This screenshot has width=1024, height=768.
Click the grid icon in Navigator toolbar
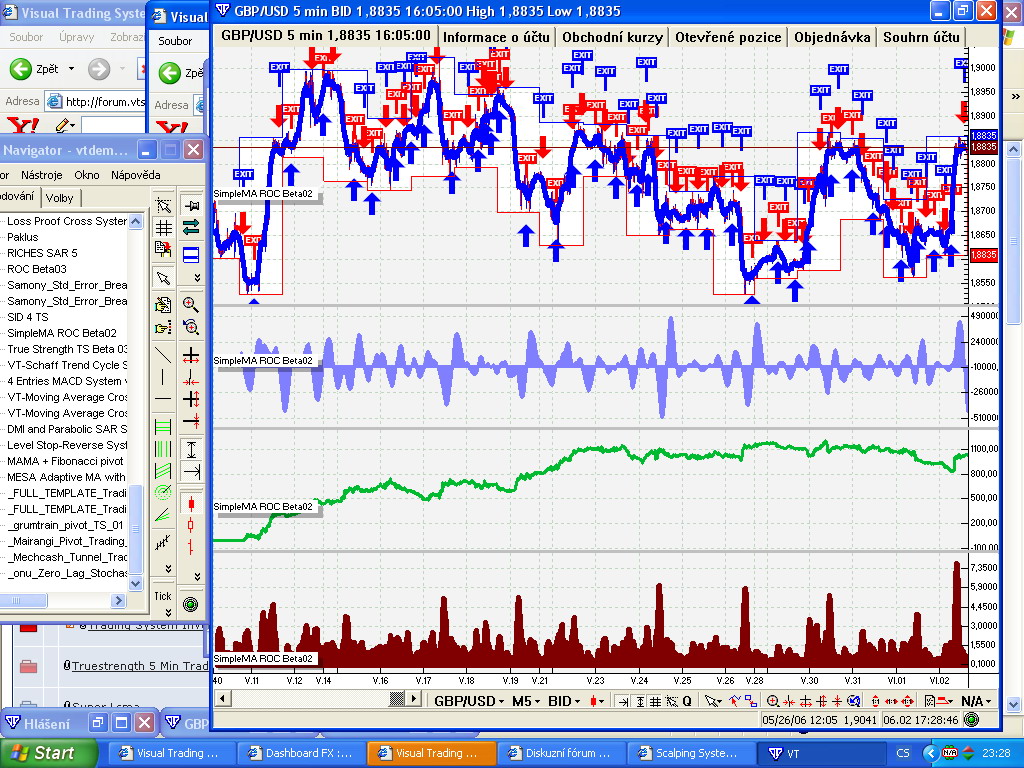point(163,228)
